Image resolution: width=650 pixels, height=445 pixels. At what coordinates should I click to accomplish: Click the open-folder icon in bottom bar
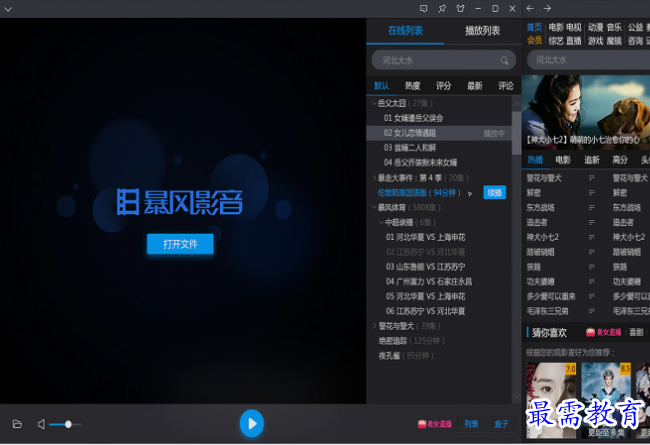point(17,424)
